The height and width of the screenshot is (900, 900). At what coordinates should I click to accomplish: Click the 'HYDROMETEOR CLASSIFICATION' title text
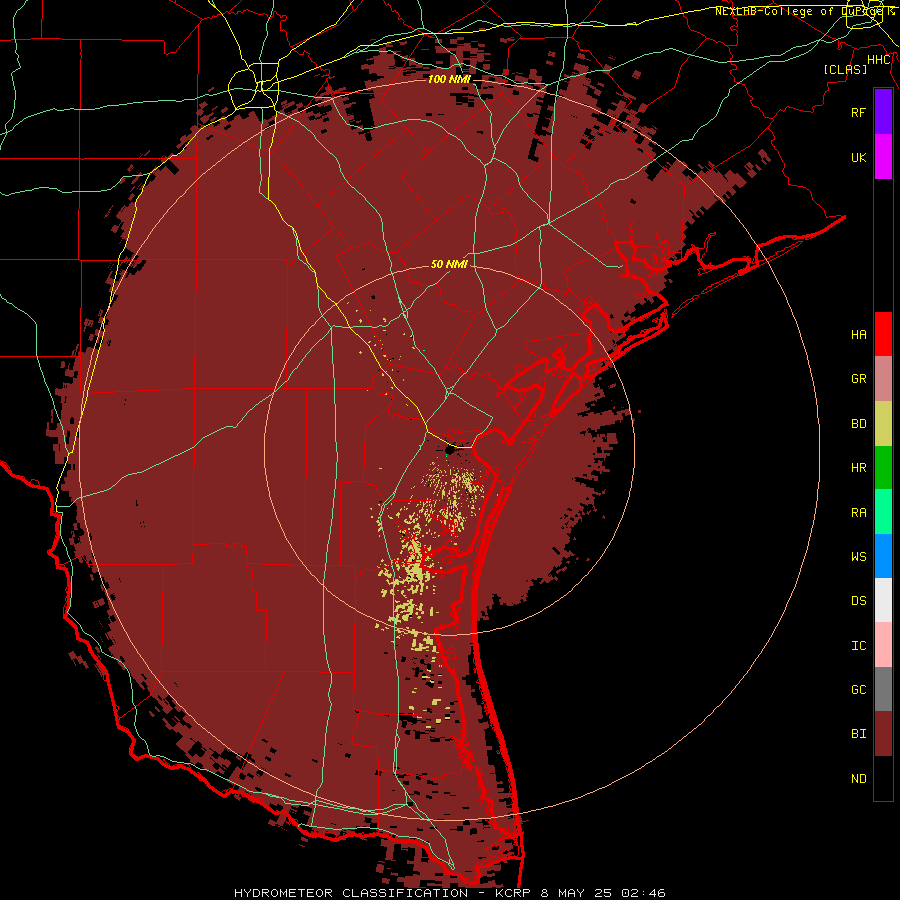351,893
